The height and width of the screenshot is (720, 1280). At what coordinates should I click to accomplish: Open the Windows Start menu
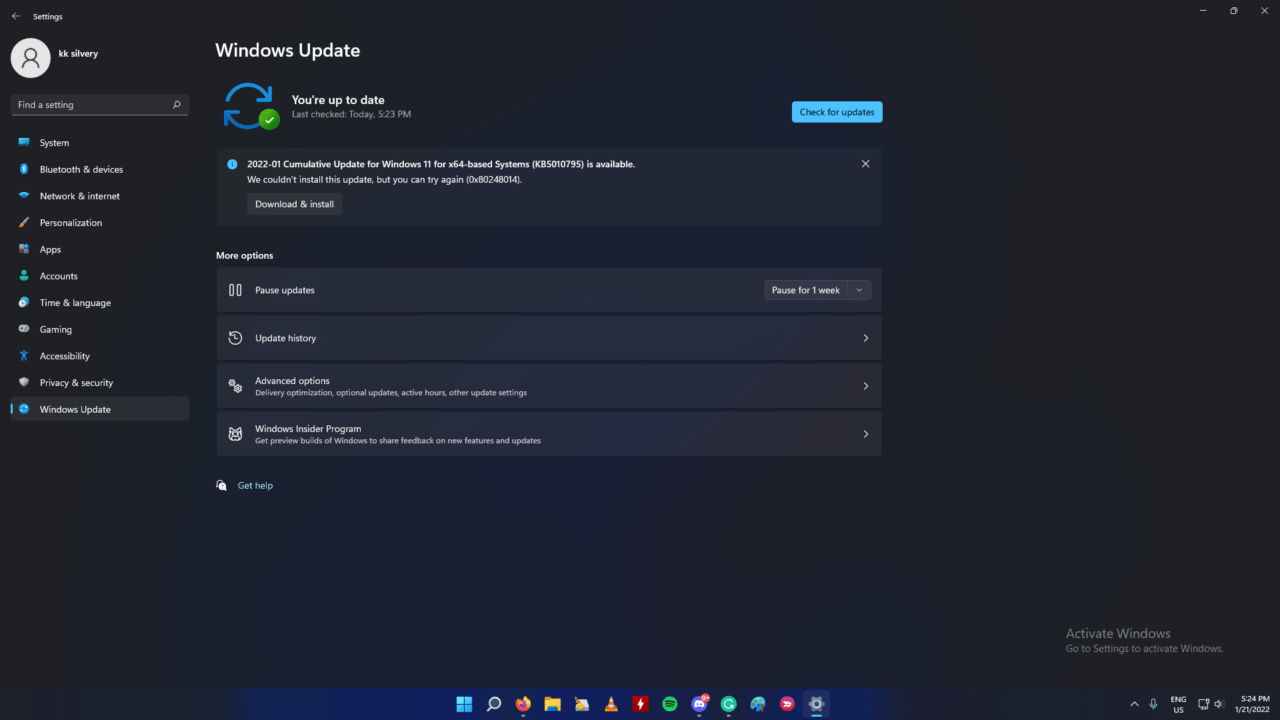pos(464,704)
